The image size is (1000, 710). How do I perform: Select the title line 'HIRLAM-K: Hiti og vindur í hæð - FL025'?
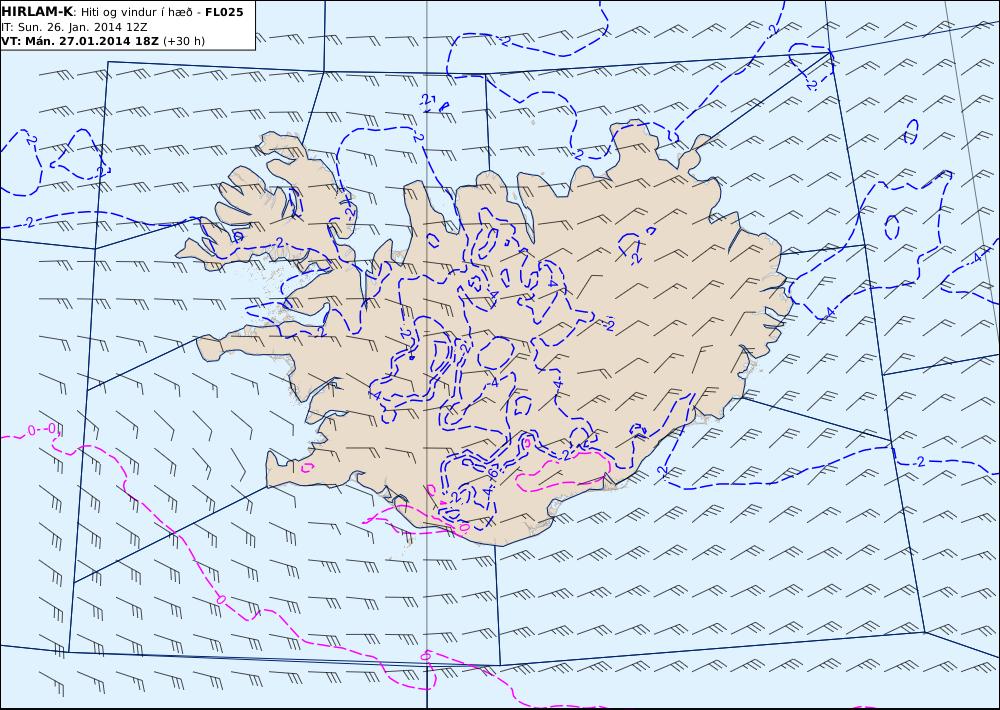(x=122, y=12)
